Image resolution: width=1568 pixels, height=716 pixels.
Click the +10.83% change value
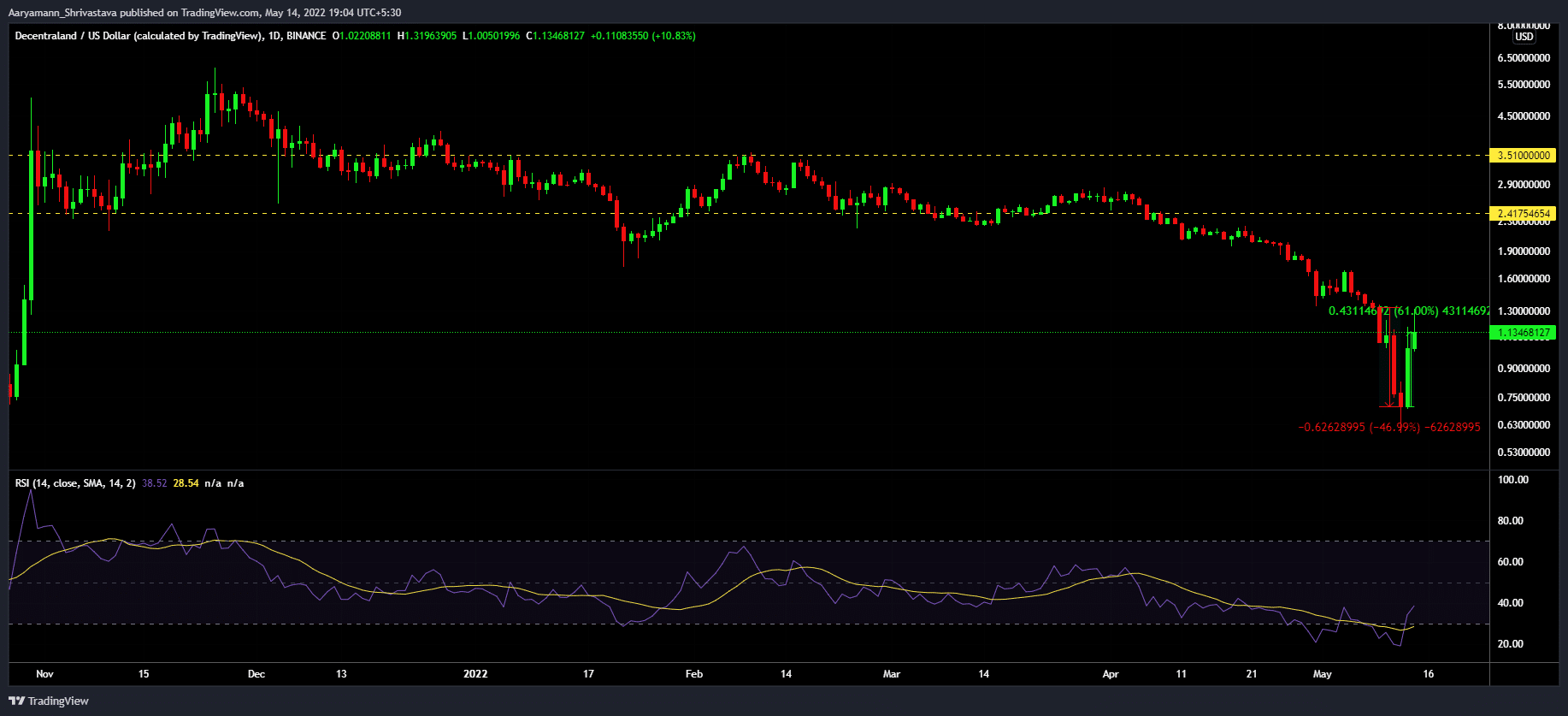[674, 36]
